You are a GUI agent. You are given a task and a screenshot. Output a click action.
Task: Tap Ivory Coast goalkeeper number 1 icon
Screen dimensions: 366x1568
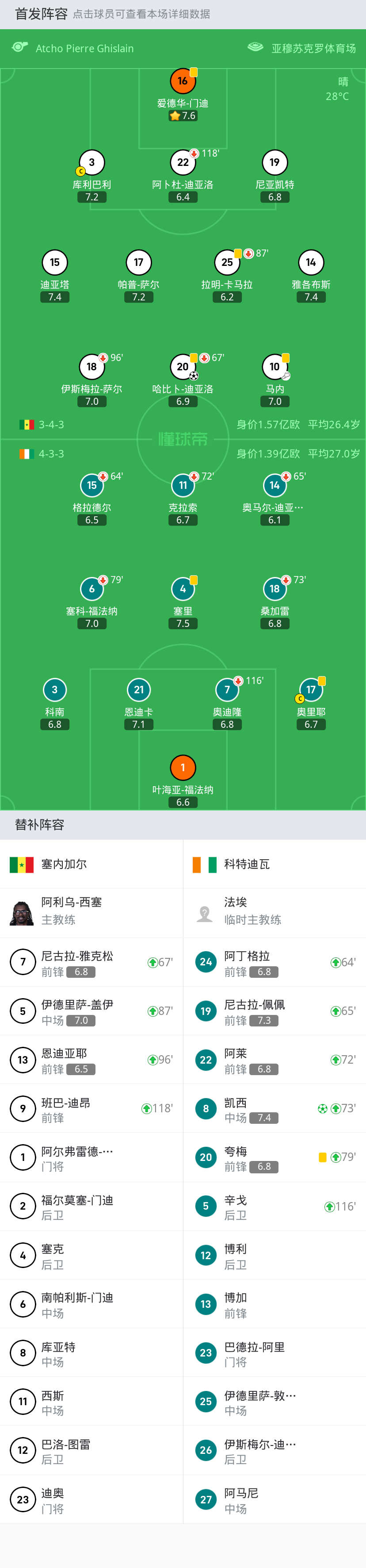183,768
